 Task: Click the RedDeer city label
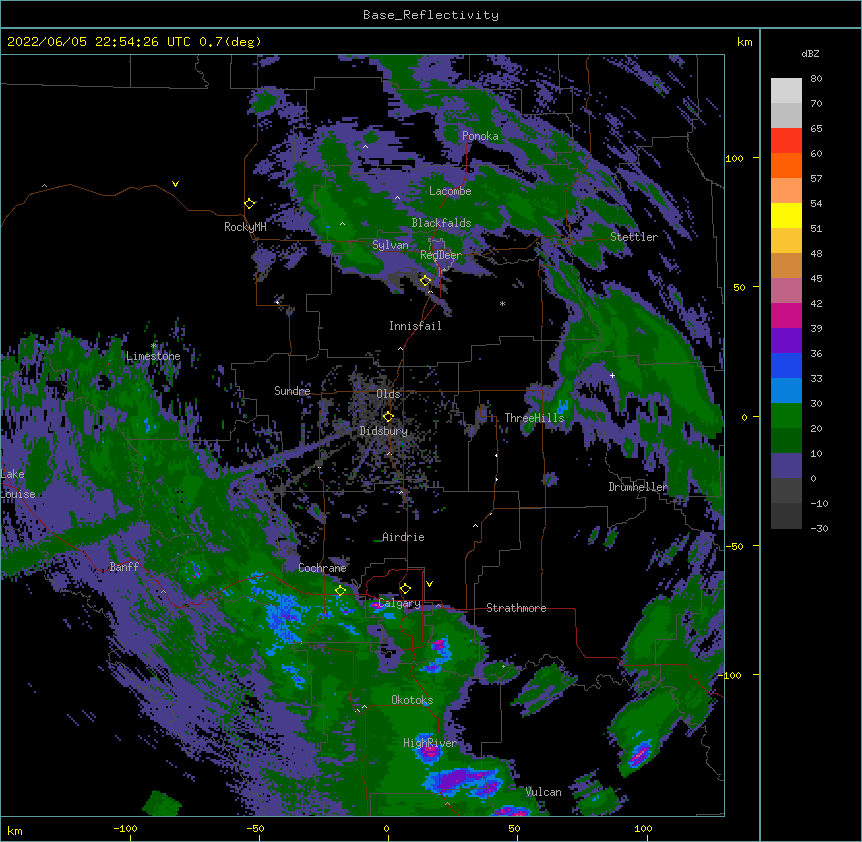click(x=441, y=255)
